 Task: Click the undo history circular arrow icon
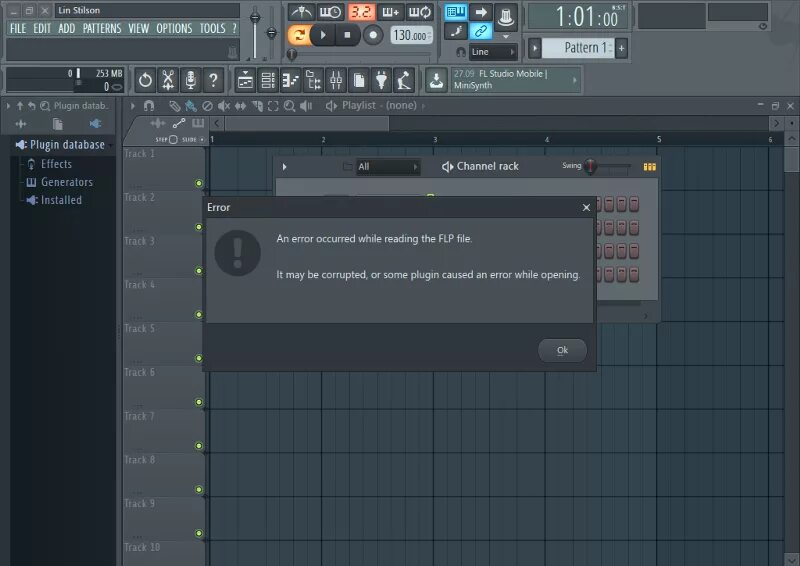(145, 80)
